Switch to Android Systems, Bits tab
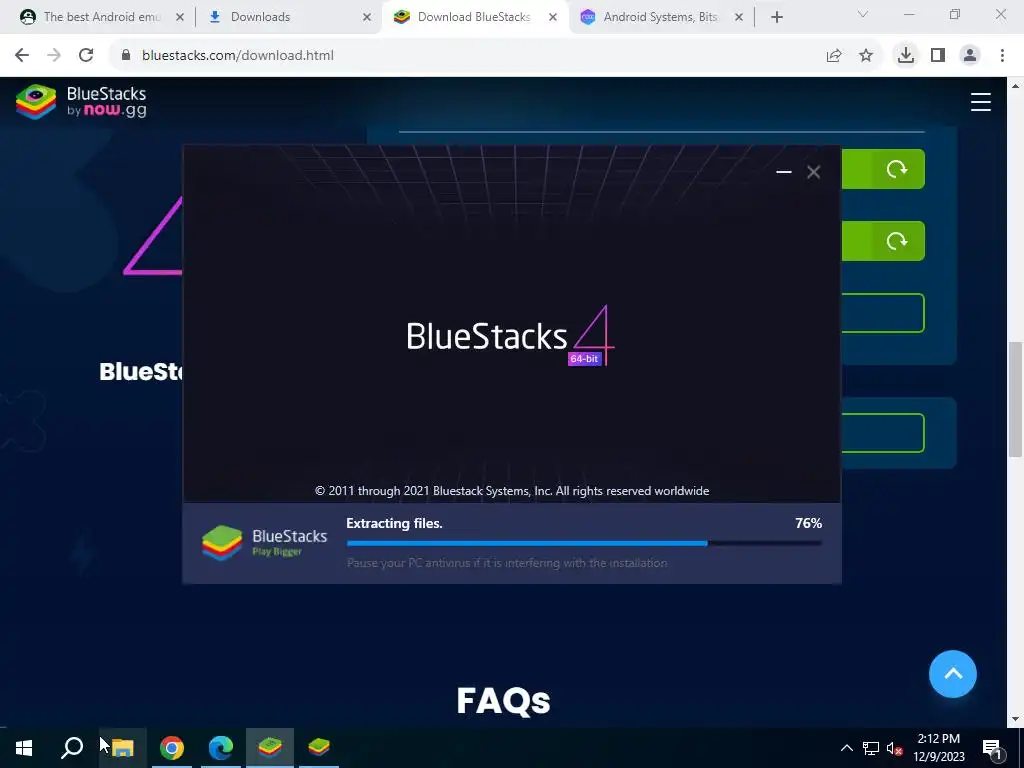Image resolution: width=1024 pixels, height=768 pixels. [x=660, y=17]
